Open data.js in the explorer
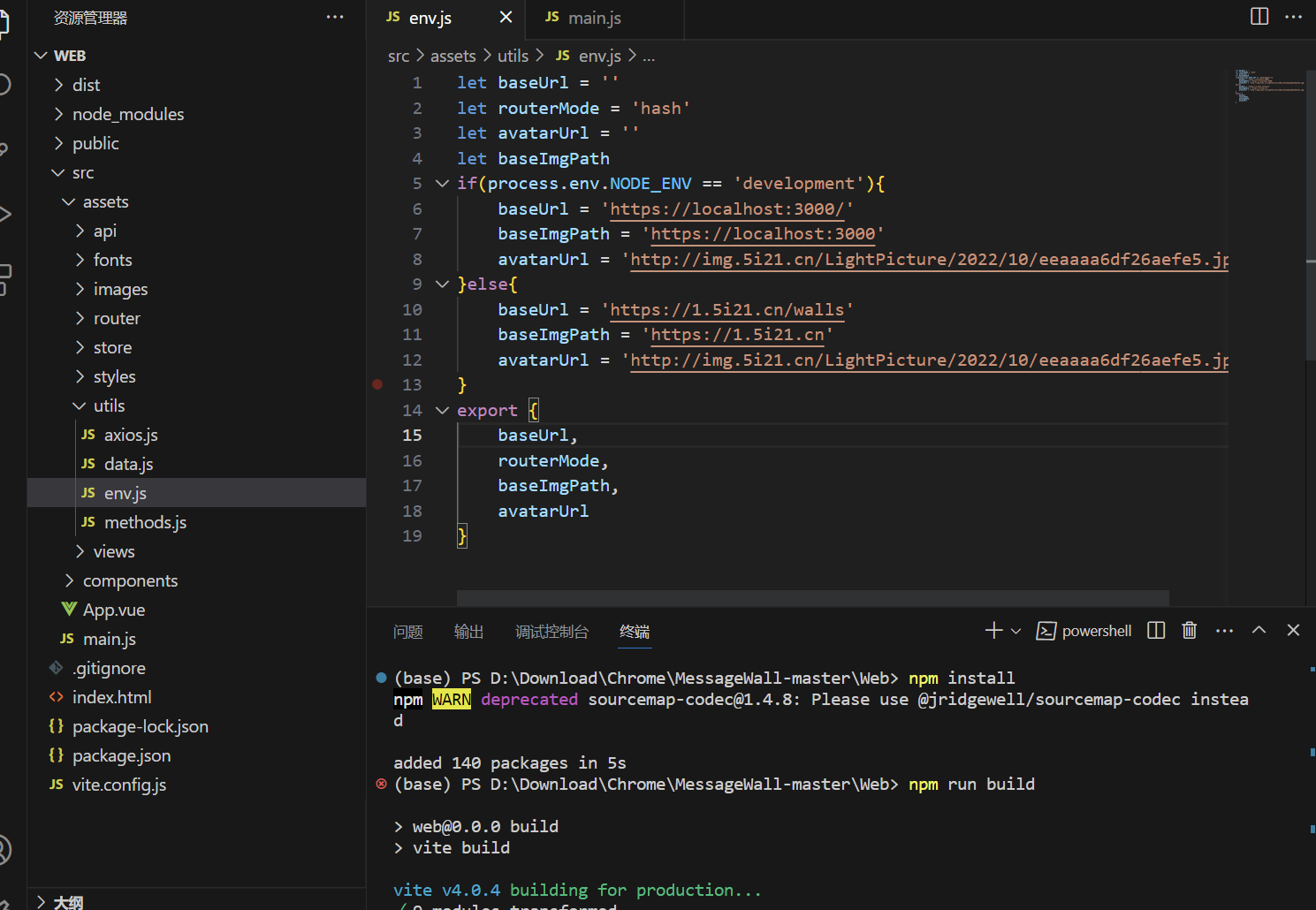 click(x=196, y=464)
